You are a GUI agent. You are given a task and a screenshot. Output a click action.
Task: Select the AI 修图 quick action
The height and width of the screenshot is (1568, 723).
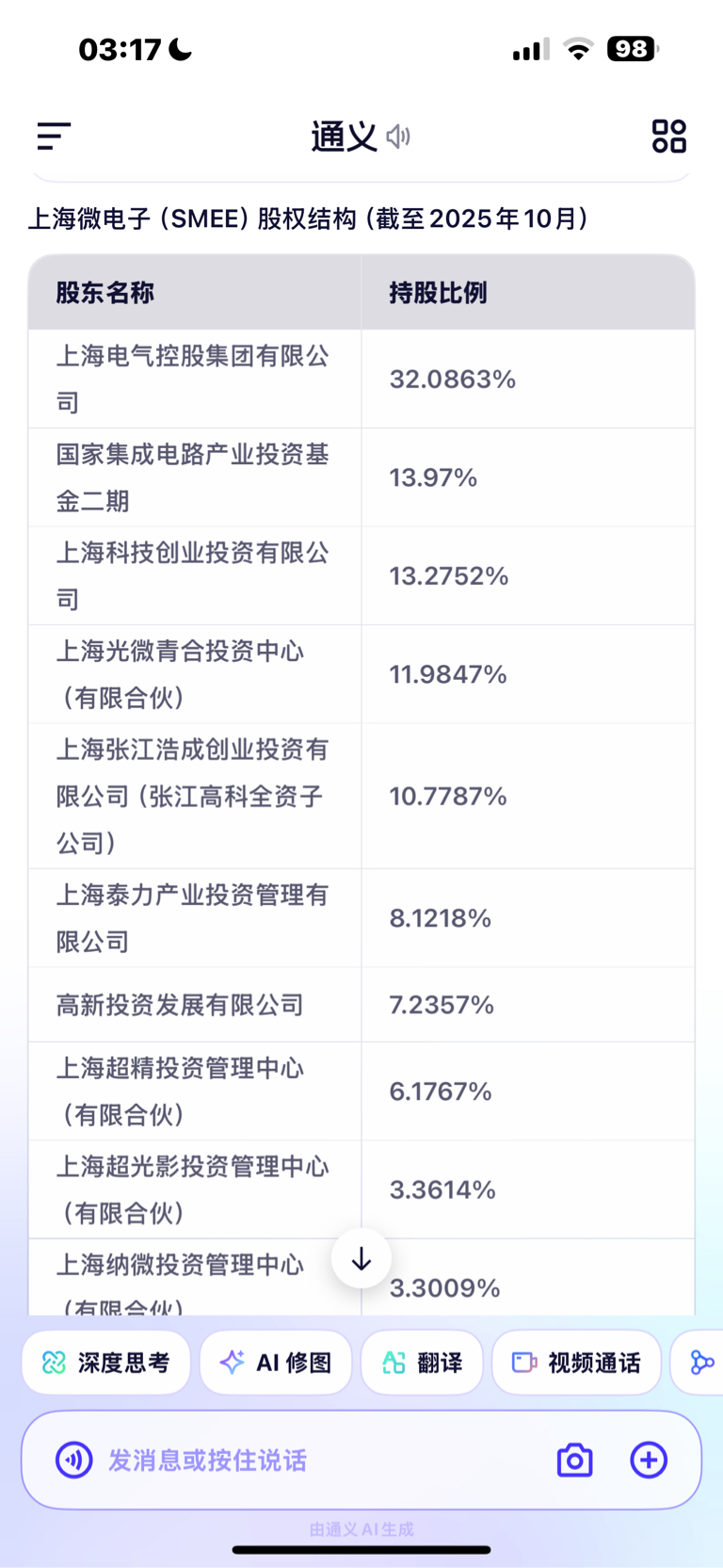[x=276, y=1362]
